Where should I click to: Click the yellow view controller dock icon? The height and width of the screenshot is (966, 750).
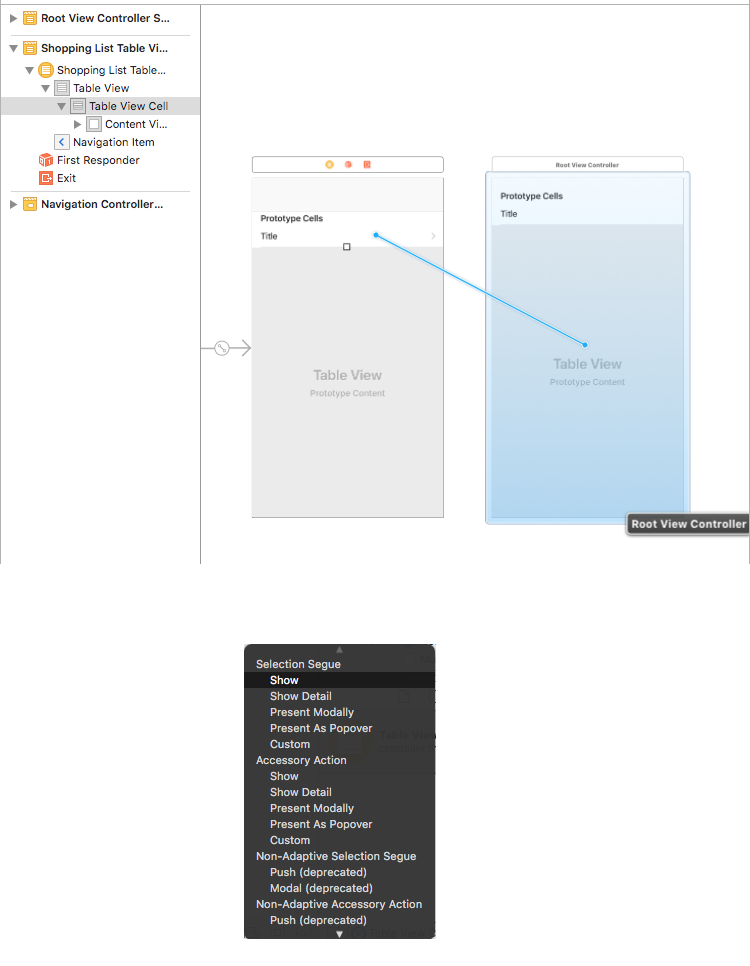[329, 164]
